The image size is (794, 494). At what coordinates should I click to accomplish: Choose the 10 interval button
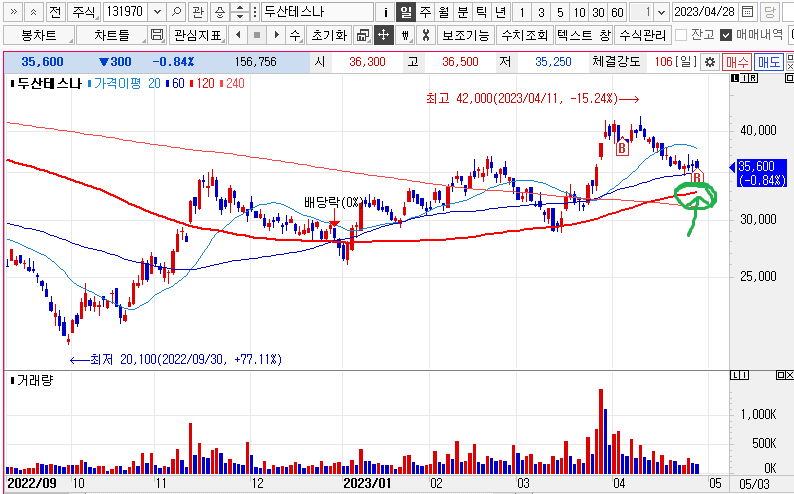click(x=579, y=12)
